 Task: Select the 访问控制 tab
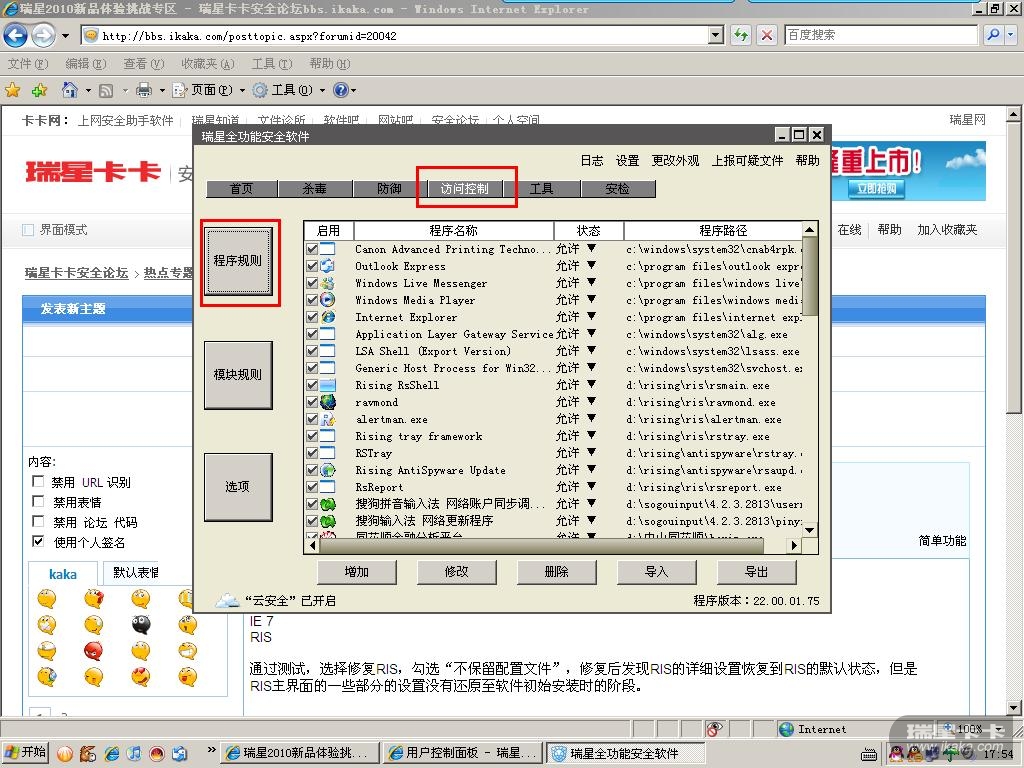pyautogui.click(x=464, y=189)
